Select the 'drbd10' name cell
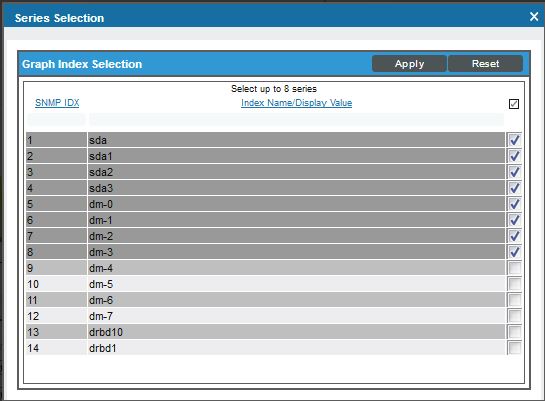Image resolution: width=545 pixels, height=401 pixels. 296,332
